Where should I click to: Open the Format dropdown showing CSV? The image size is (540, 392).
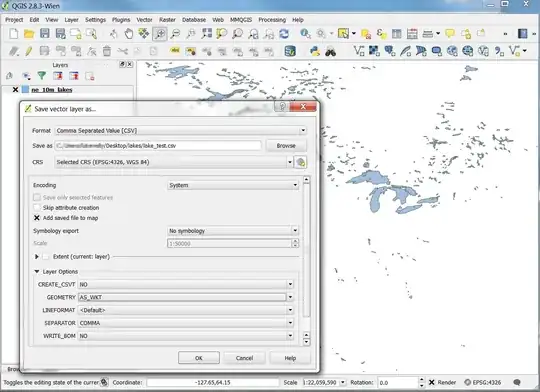181,131
